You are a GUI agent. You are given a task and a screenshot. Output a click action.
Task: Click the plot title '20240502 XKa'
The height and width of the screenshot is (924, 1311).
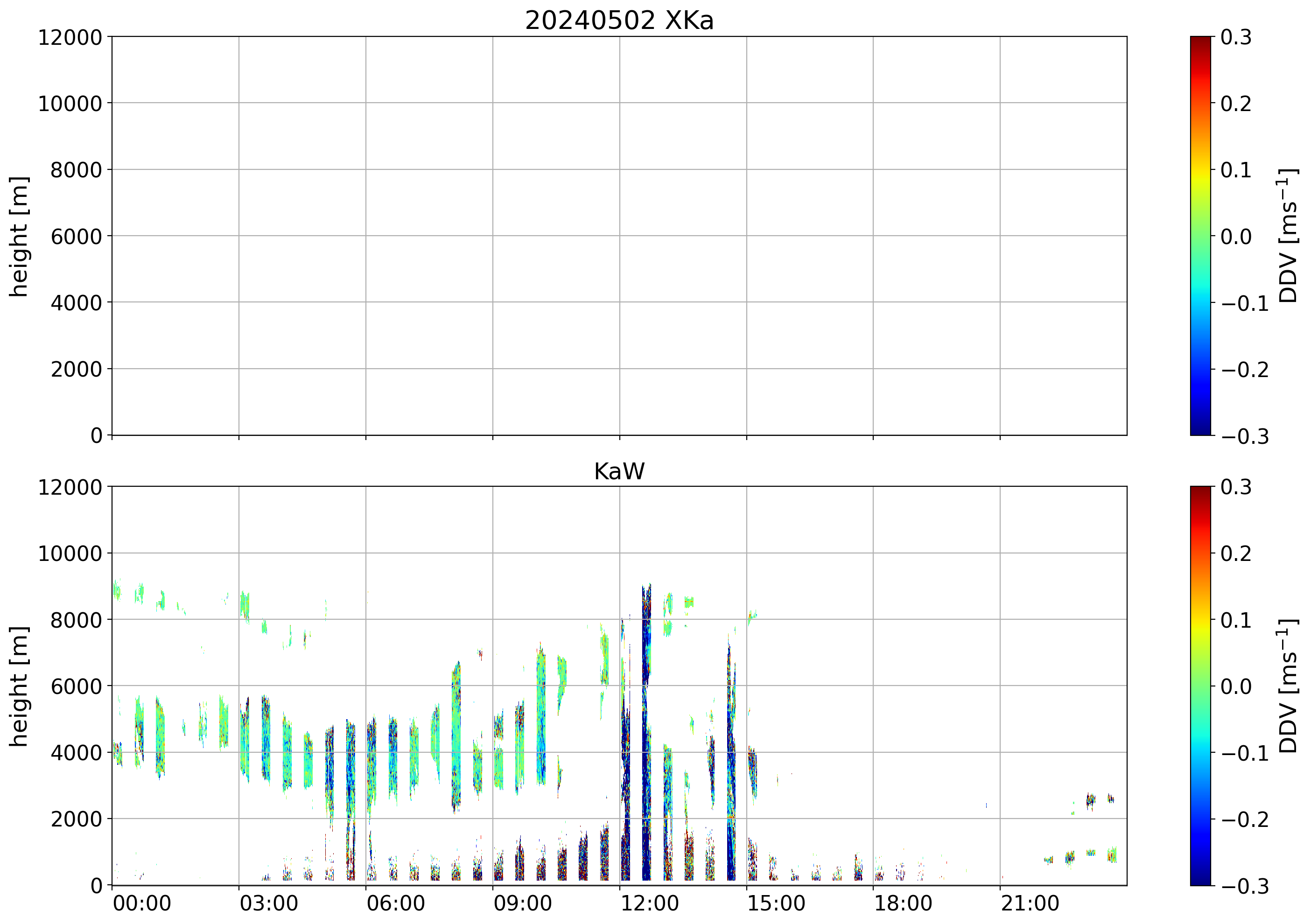[619, 21]
